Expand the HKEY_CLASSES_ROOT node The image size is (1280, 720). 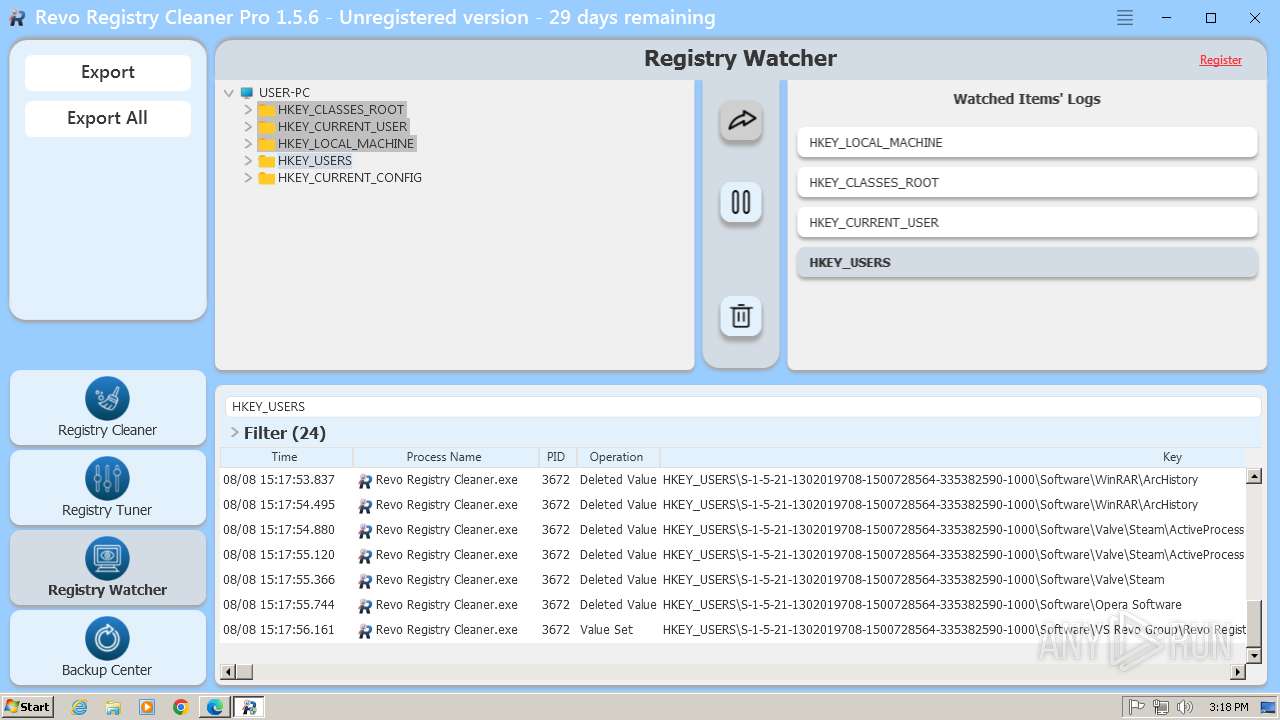(x=248, y=110)
